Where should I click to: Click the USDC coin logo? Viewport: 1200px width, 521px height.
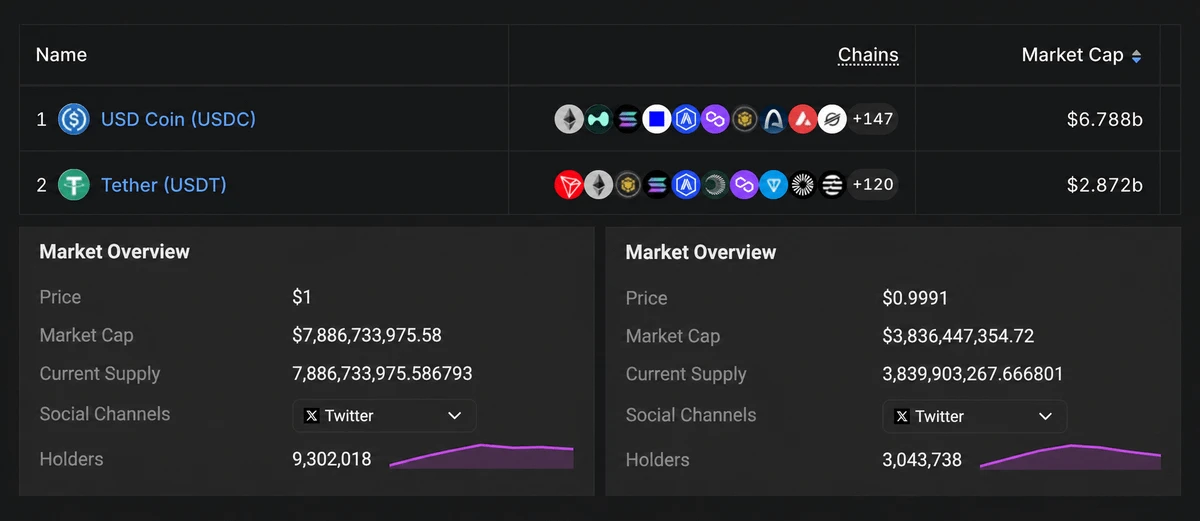click(x=74, y=120)
